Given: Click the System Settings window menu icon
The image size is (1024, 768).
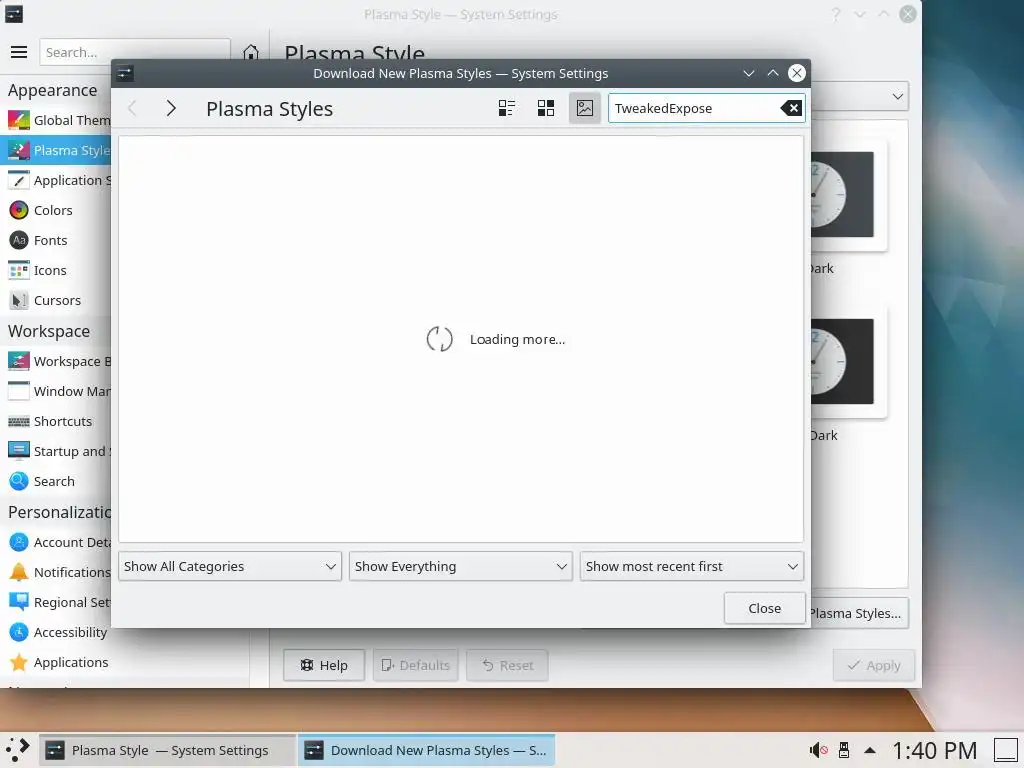Looking at the screenshot, I should coord(14,14).
